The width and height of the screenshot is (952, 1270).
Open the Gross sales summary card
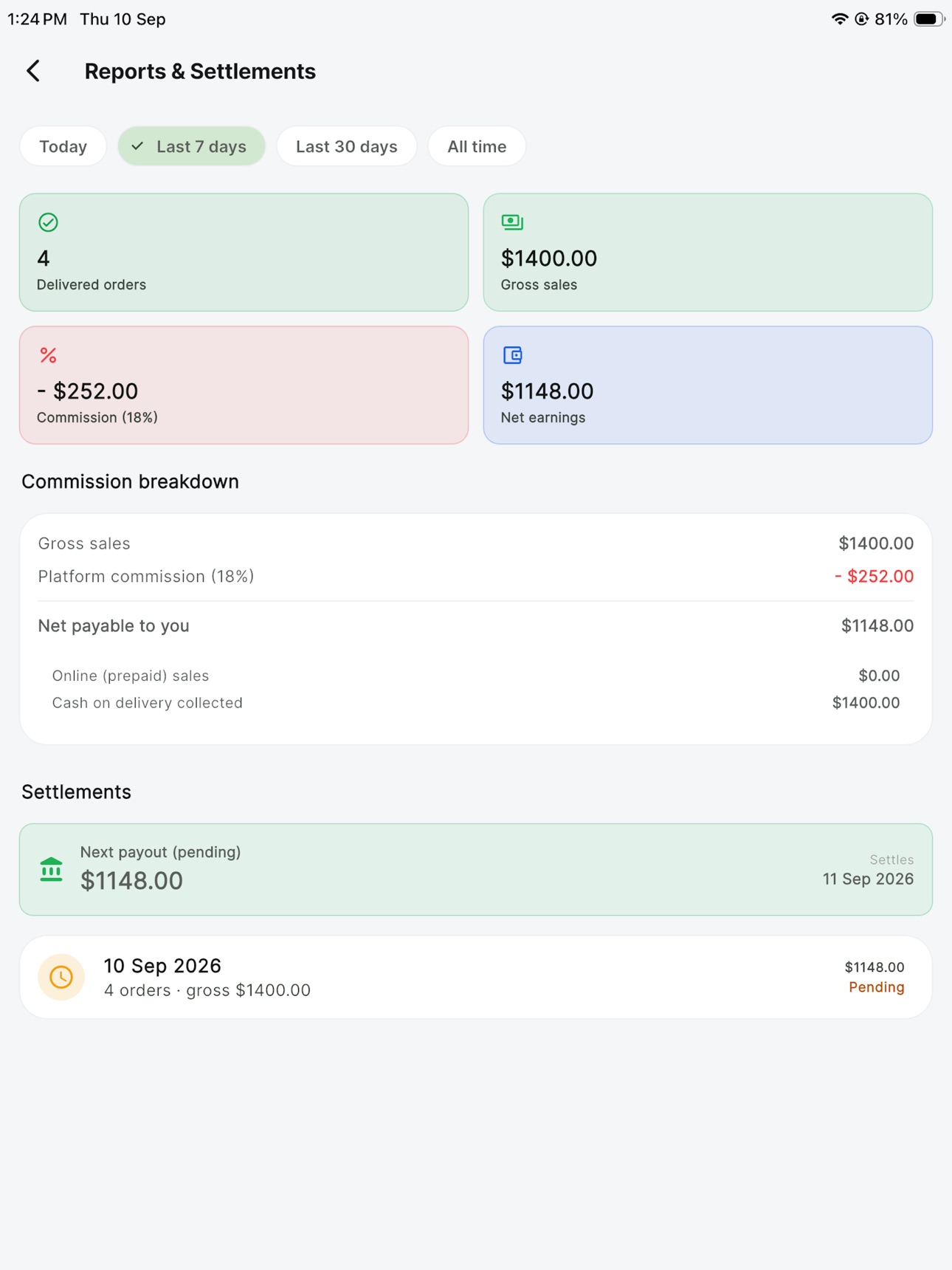tap(708, 253)
